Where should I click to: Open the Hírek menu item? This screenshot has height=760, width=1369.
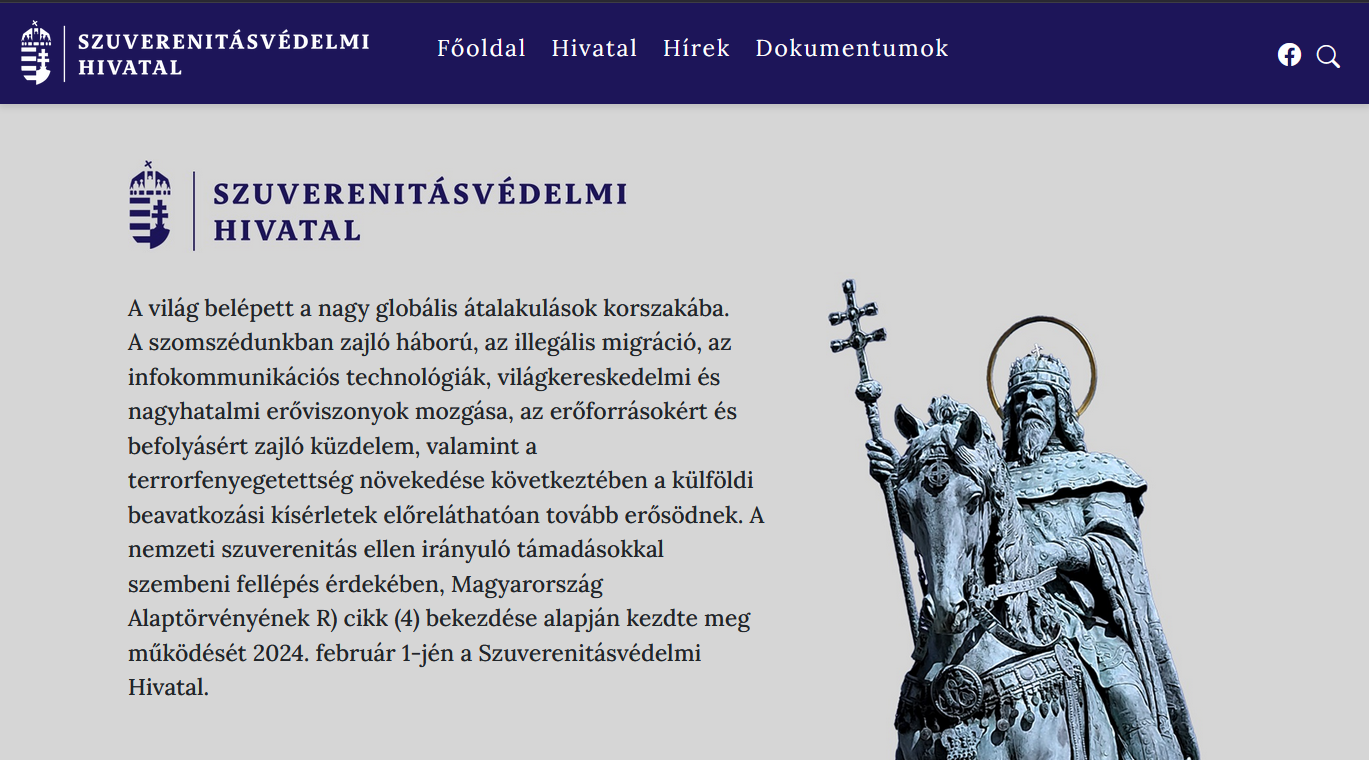pos(696,48)
